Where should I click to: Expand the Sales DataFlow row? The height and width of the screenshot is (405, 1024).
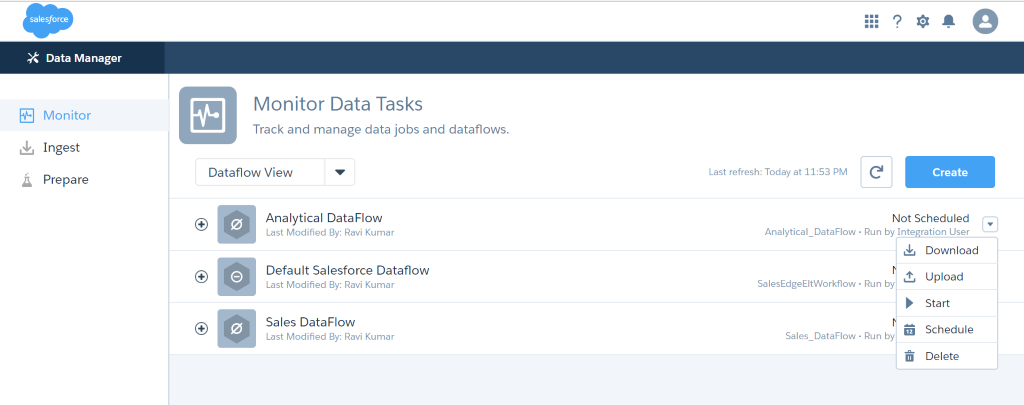[x=202, y=329]
